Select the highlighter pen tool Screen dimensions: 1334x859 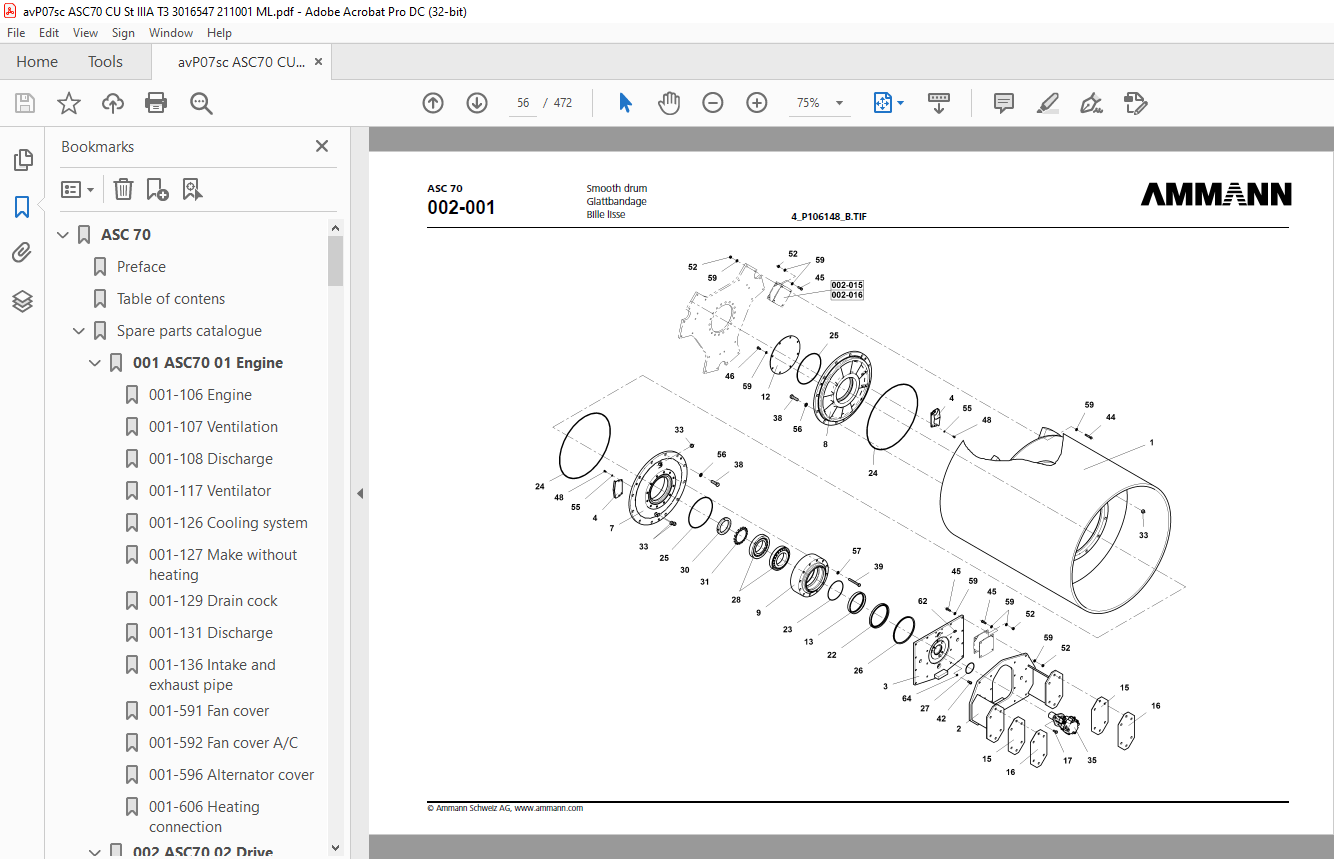click(x=1048, y=103)
